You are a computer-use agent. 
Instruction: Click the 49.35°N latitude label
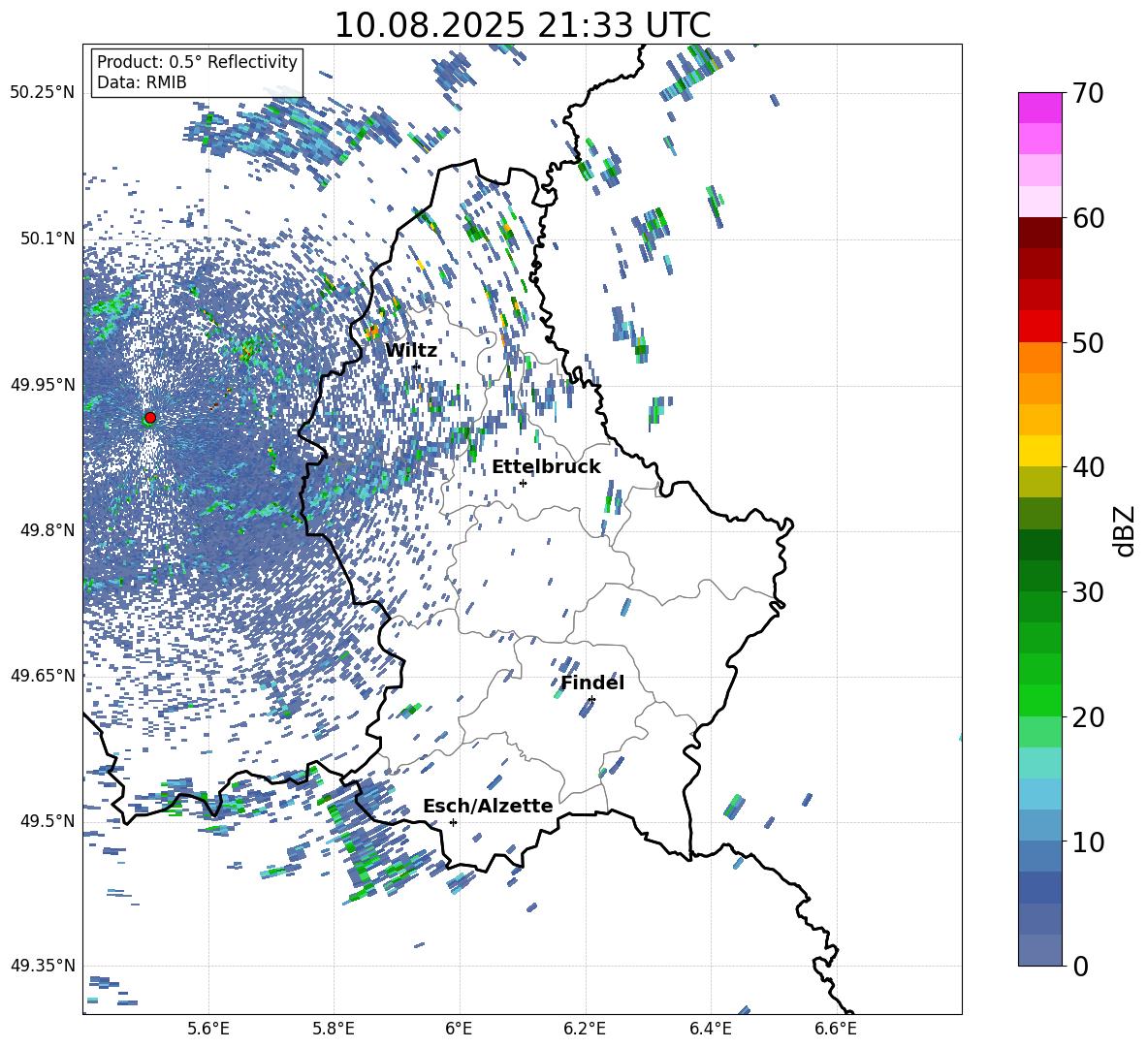click(43, 966)
